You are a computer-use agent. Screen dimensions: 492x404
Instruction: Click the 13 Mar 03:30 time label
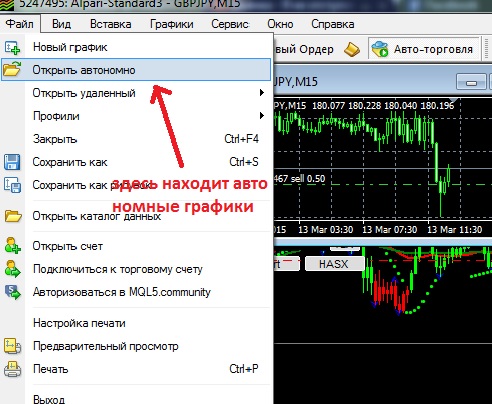tap(325, 230)
